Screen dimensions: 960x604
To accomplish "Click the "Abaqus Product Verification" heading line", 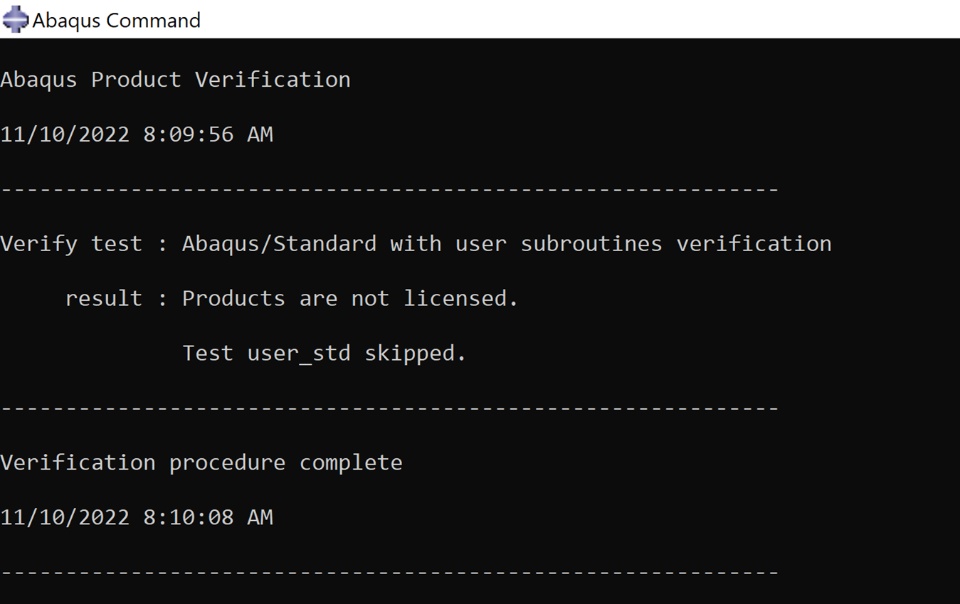I will tap(175, 80).
